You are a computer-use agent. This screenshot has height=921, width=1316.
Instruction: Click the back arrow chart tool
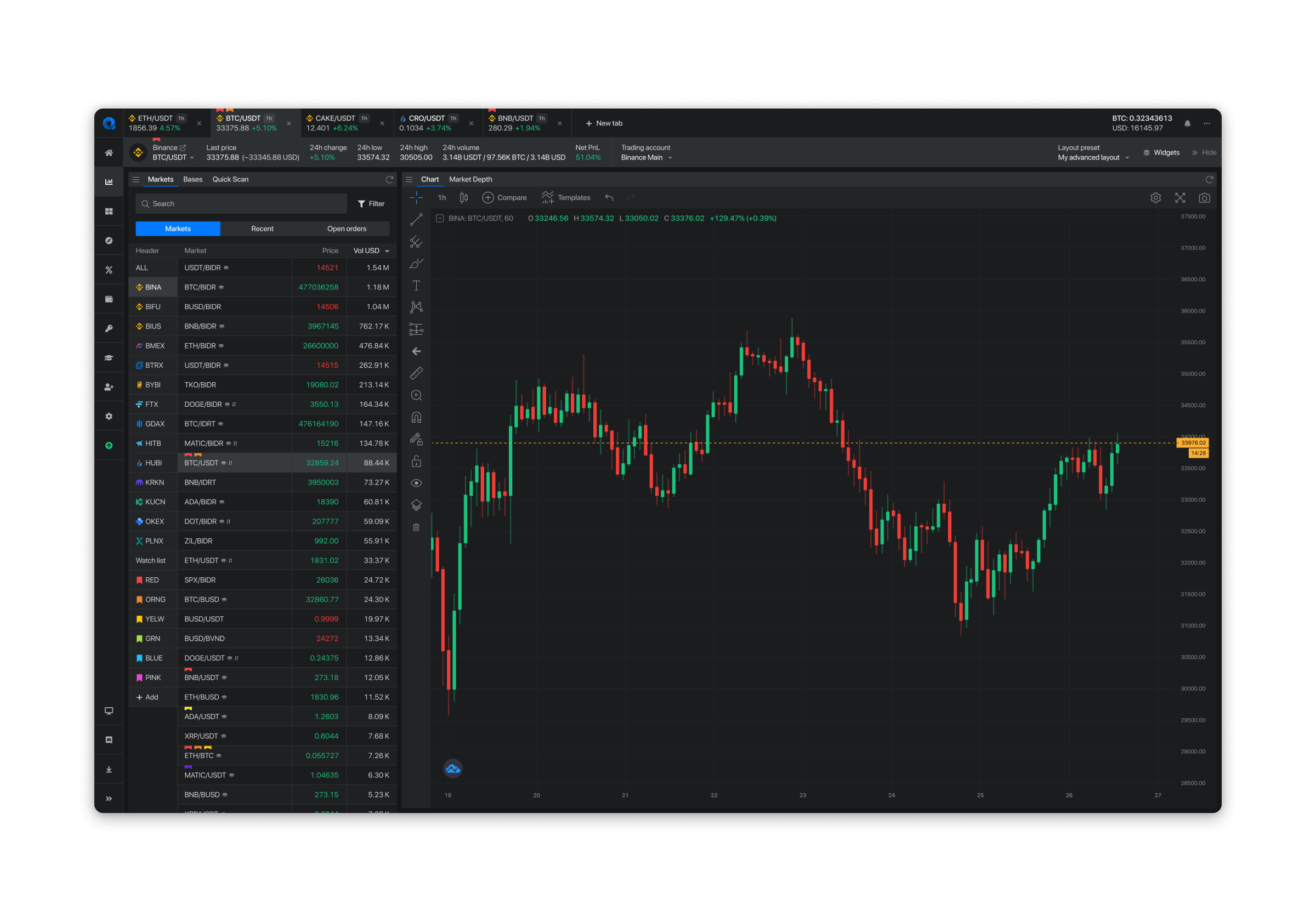(x=416, y=351)
